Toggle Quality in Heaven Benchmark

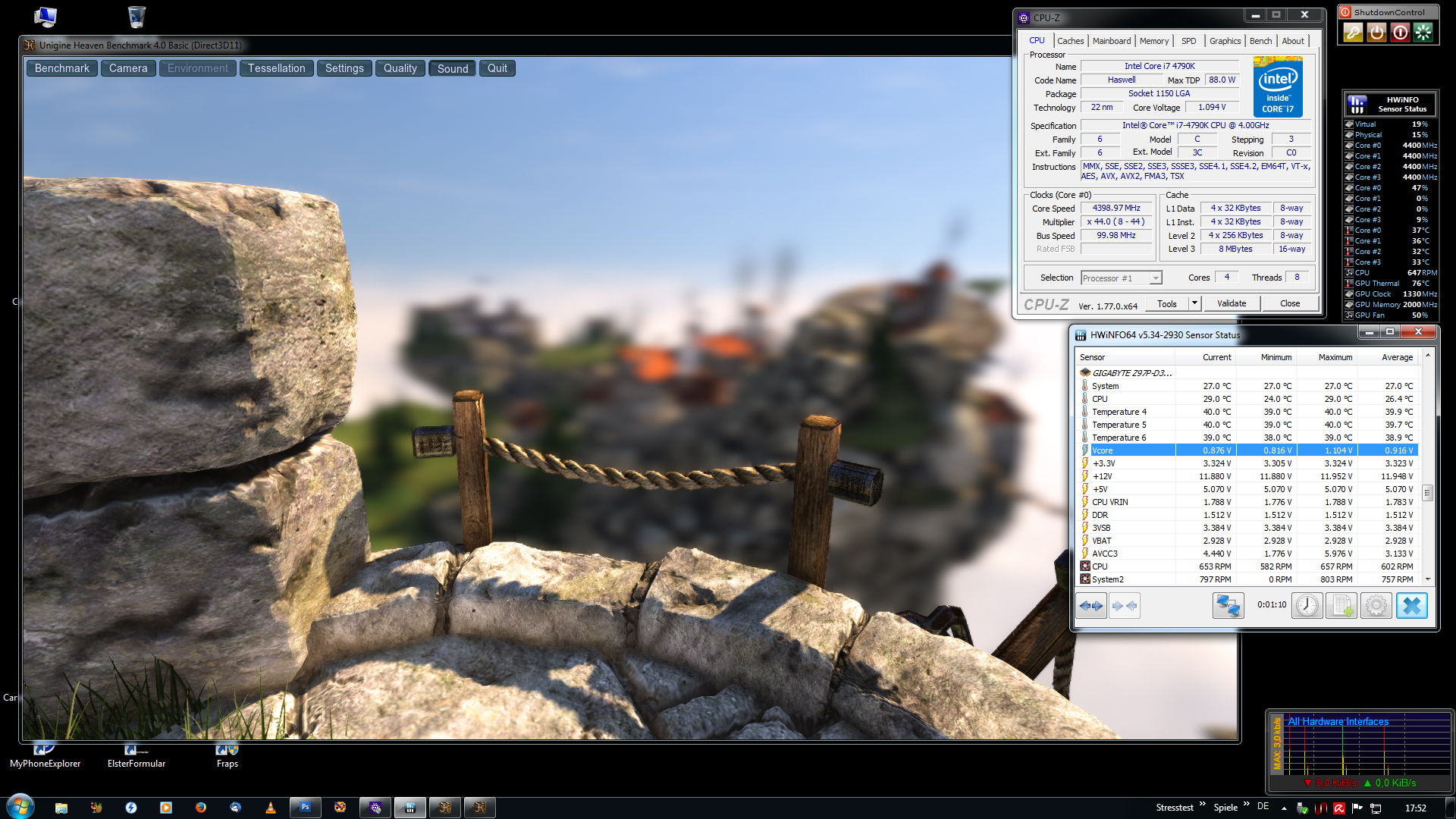pos(400,69)
